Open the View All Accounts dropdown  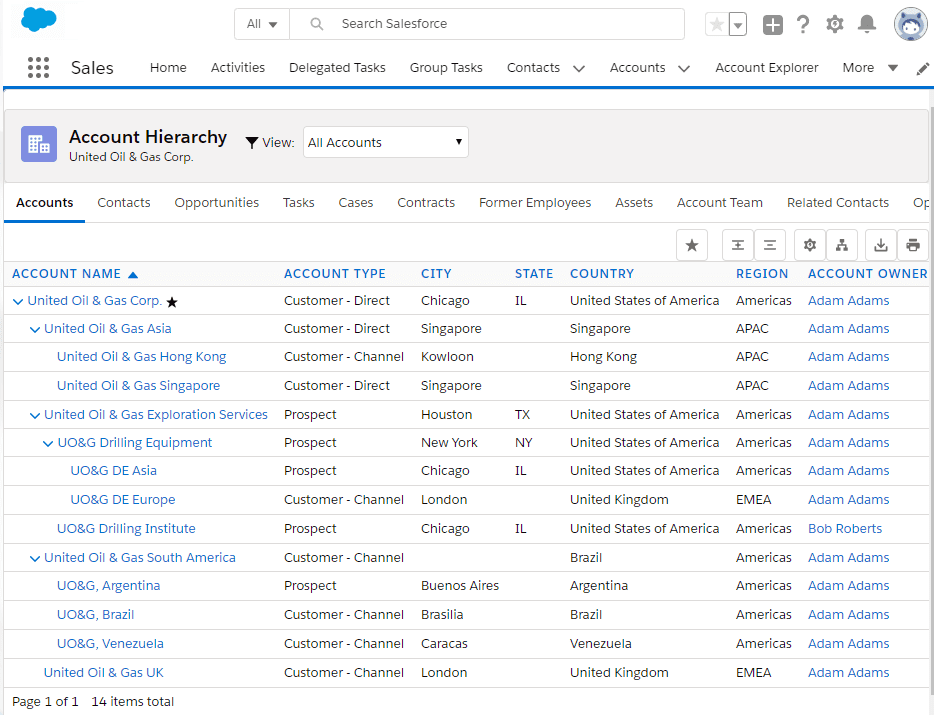(x=385, y=142)
